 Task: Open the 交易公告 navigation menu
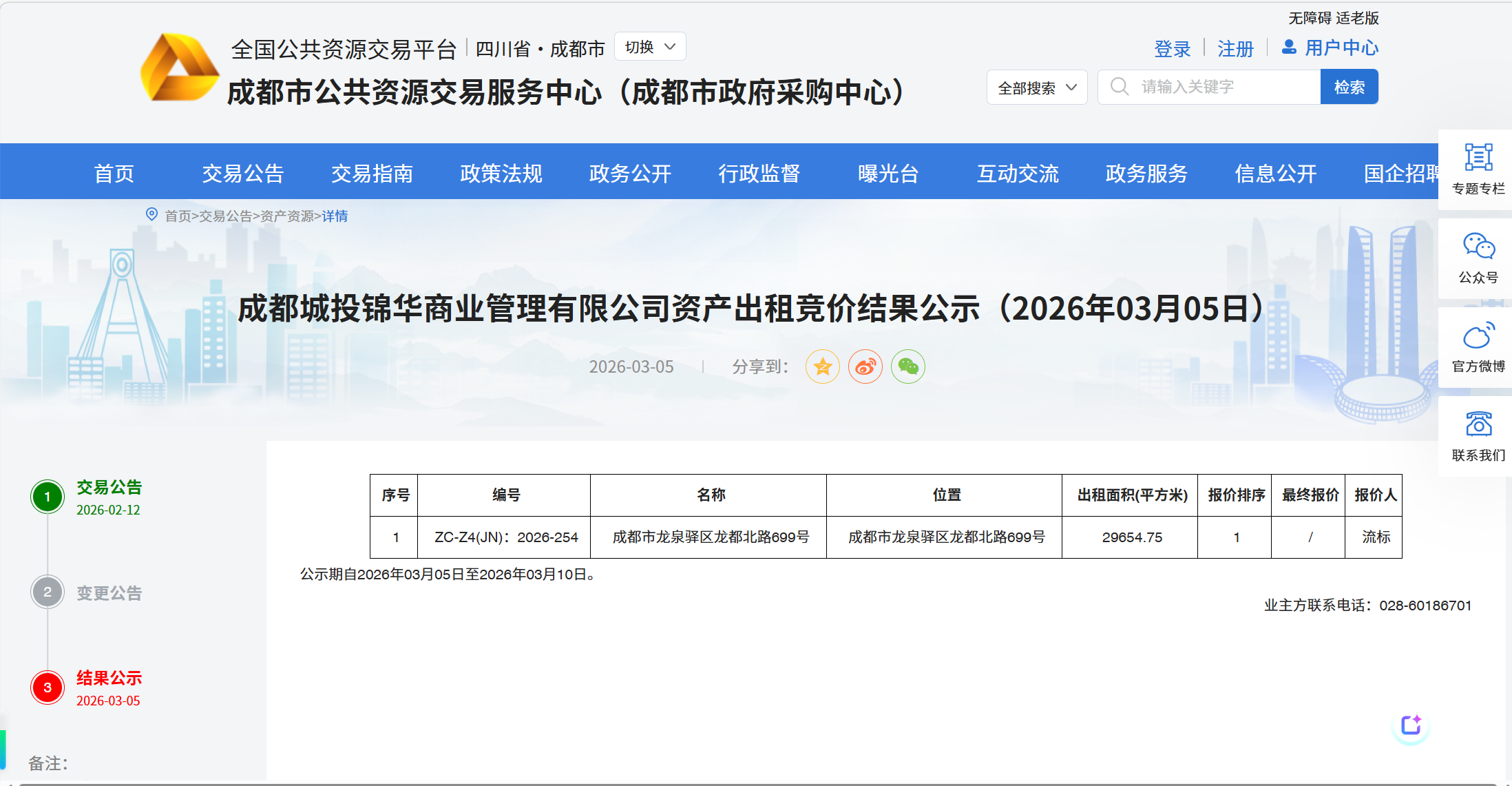(243, 173)
